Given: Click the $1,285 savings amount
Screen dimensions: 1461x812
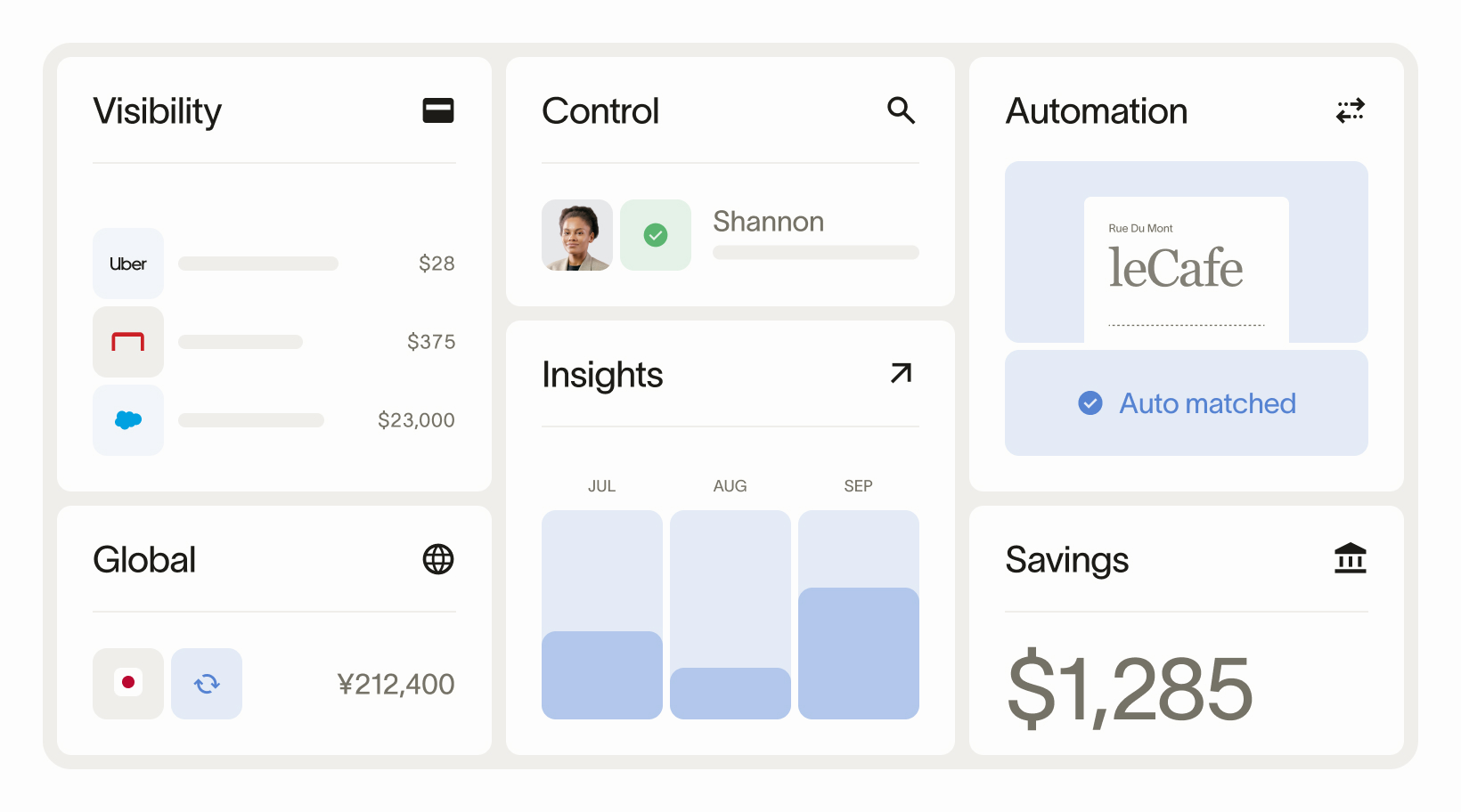Looking at the screenshot, I should (x=1130, y=687).
